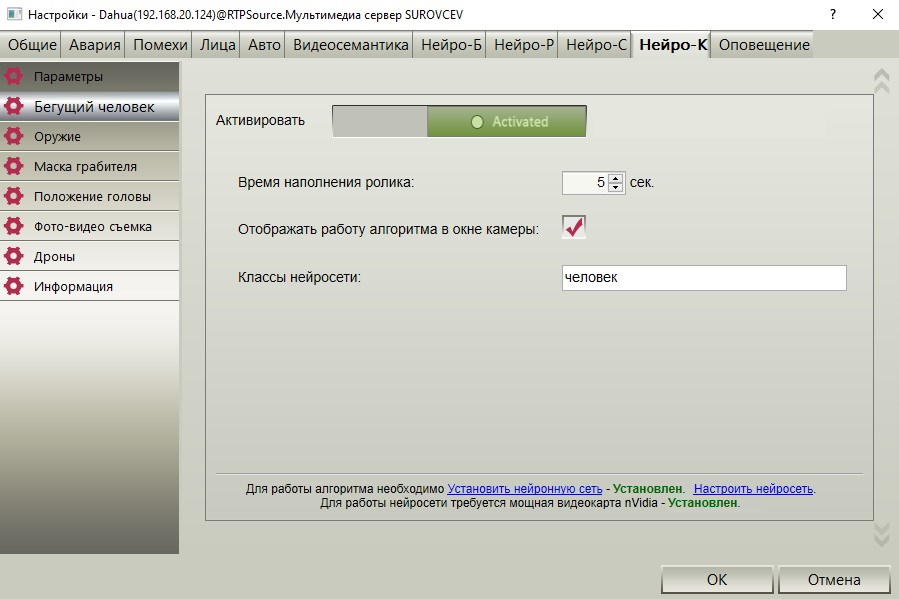Switch to the Видеосемантика tab
The width and height of the screenshot is (899, 599).
click(x=351, y=45)
